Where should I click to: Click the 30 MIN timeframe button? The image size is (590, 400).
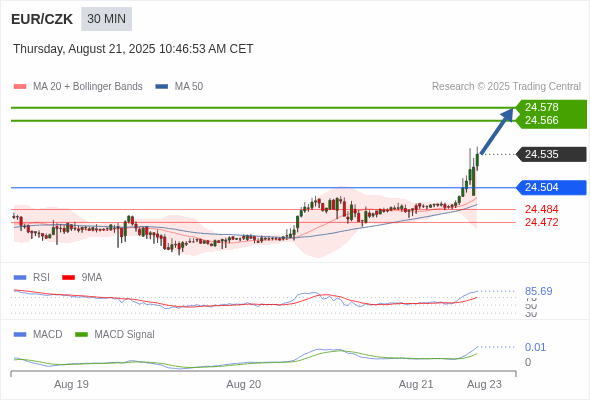point(106,19)
